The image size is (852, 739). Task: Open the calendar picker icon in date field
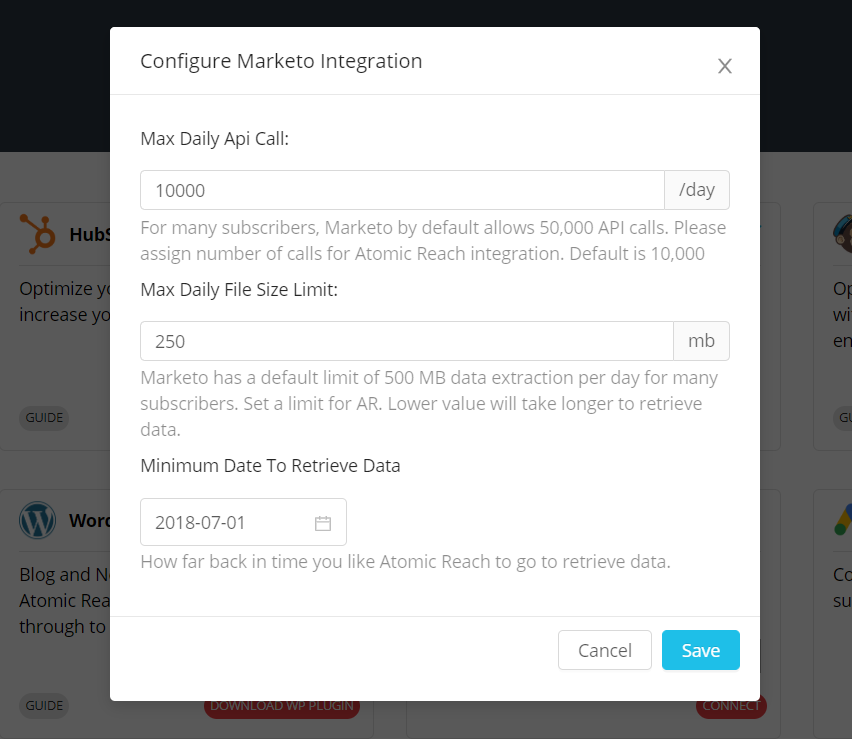(x=323, y=523)
